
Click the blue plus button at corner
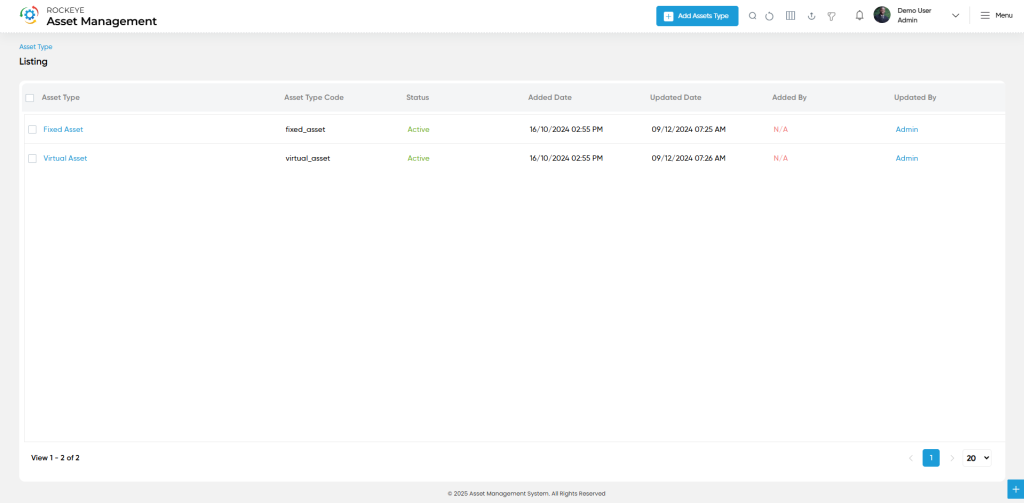pos(1016,489)
